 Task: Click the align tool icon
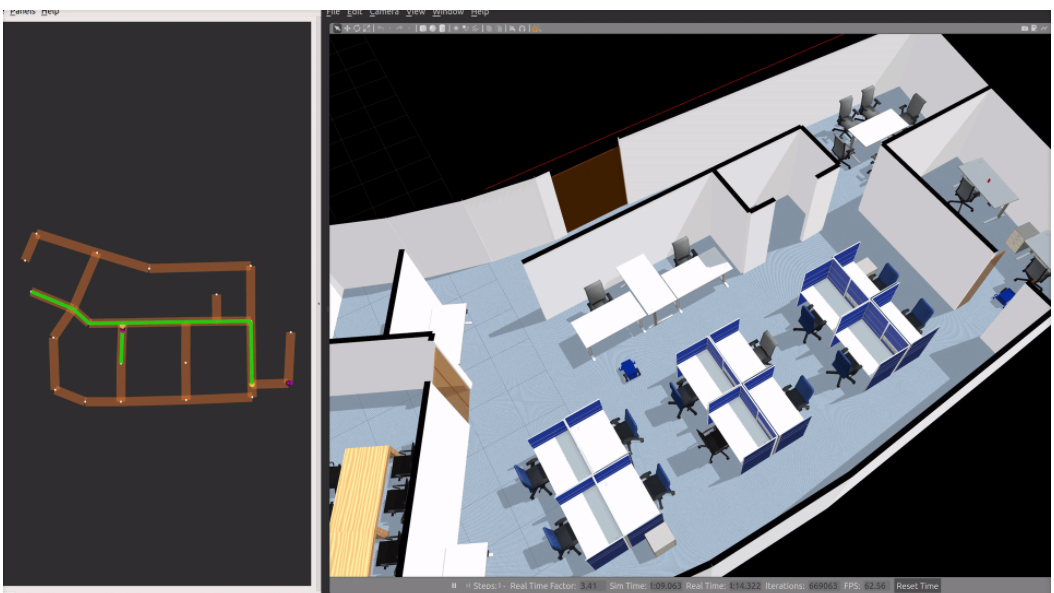[512, 28]
